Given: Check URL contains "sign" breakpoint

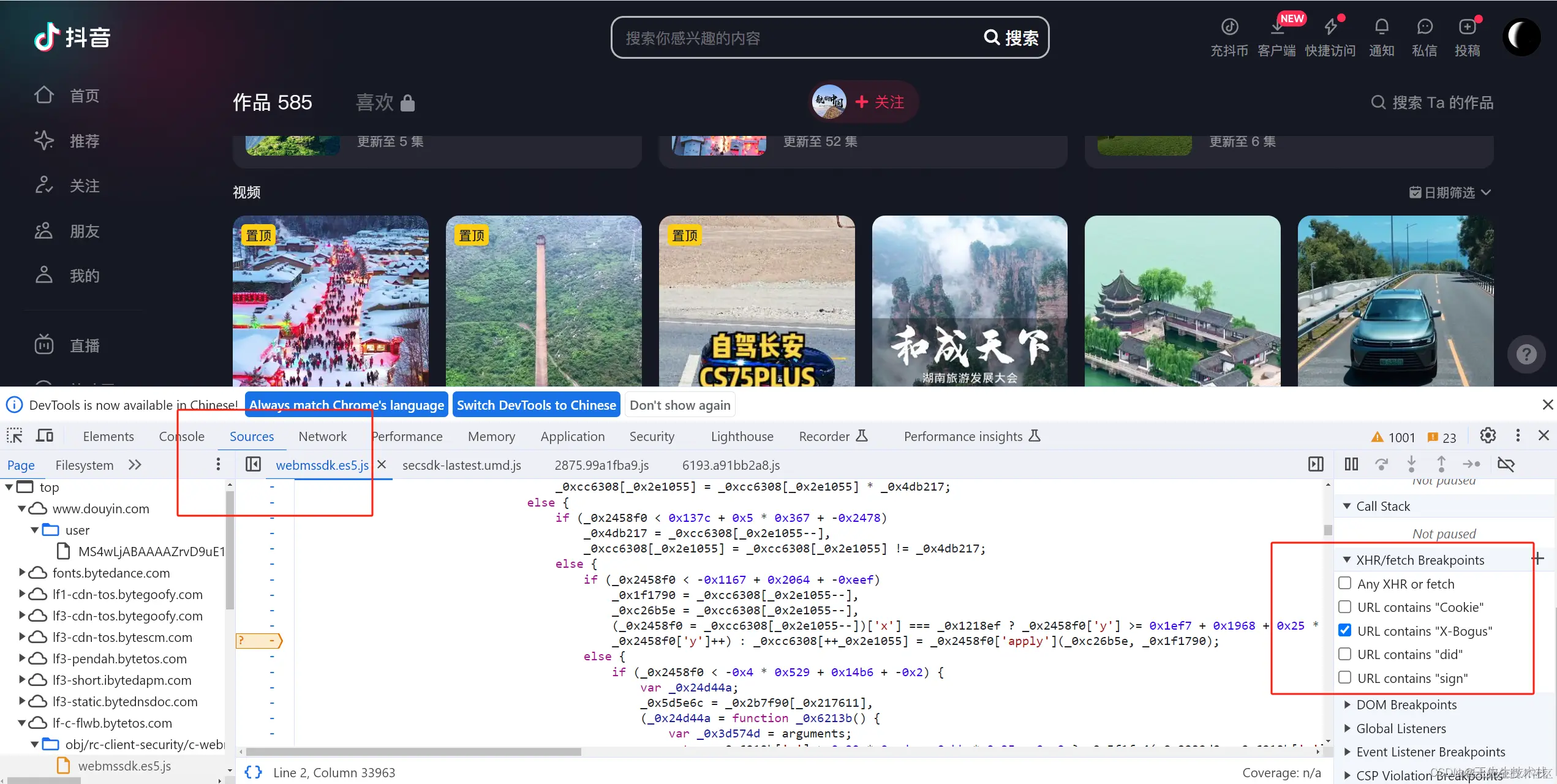Looking at the screenshot, I should point(1344,677).
